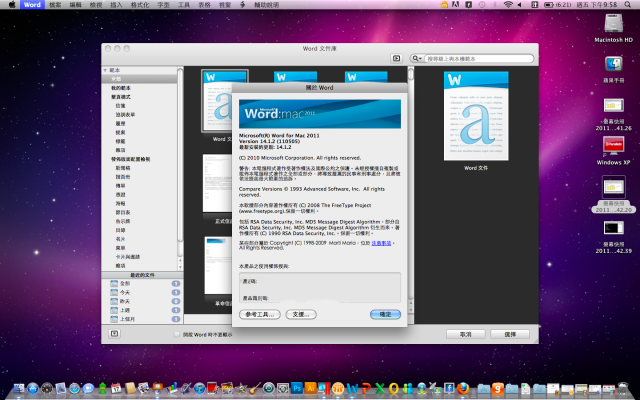
Task: Open Spotlight search in menu bar
Action: point(628,4)
